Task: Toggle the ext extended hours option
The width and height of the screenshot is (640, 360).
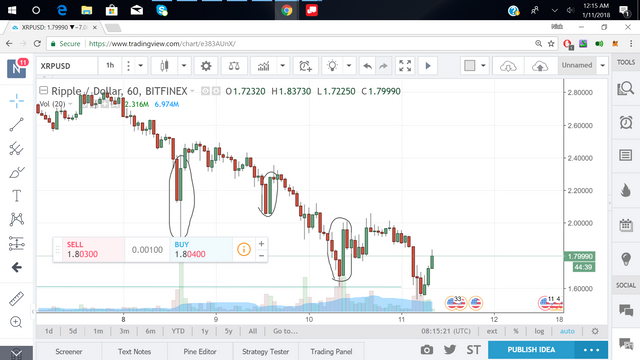Action: (492, 331)
